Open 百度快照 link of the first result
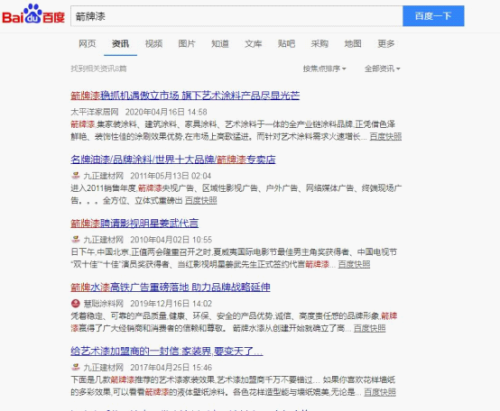The height and width of the screenshot is (411, 500). (x=386, y=136)
